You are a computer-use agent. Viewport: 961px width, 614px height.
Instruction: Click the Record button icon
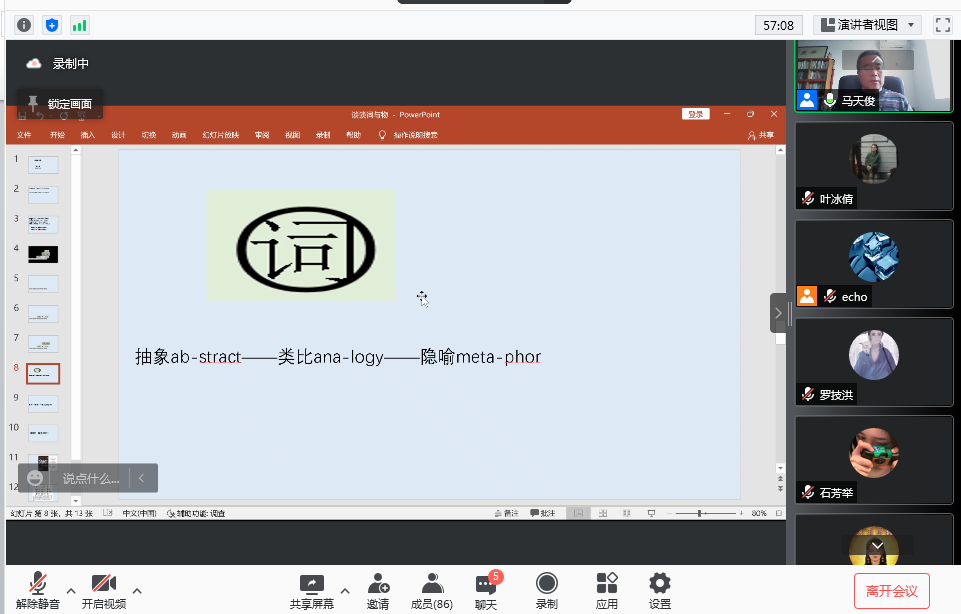[546, 584]
